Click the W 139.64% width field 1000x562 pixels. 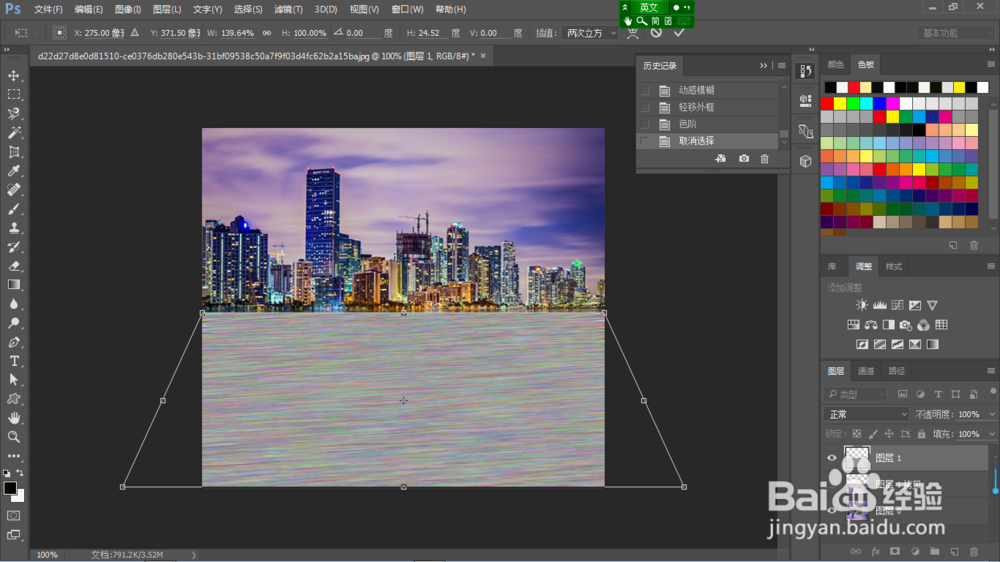[x=237, y=33]
